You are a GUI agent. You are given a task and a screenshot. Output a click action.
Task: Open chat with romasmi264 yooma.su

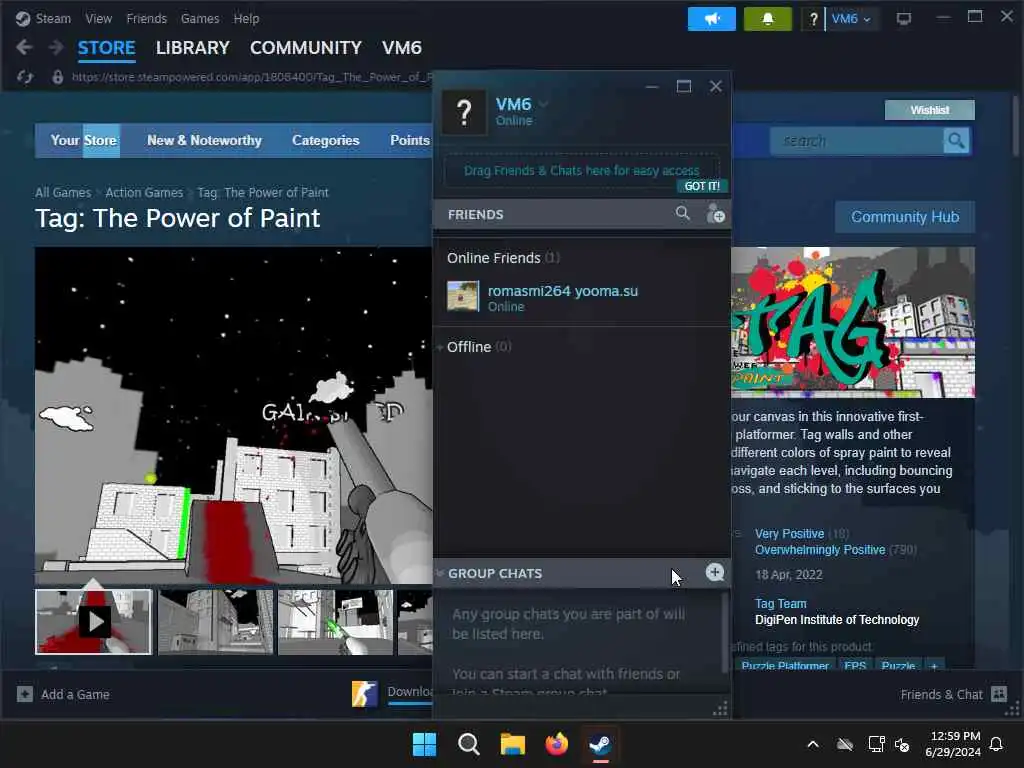pyautogui.click(x=582, y=297)
